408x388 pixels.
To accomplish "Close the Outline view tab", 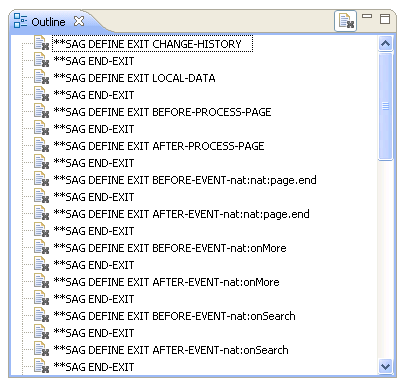I will pyautogui.click(x=79, y=21).
